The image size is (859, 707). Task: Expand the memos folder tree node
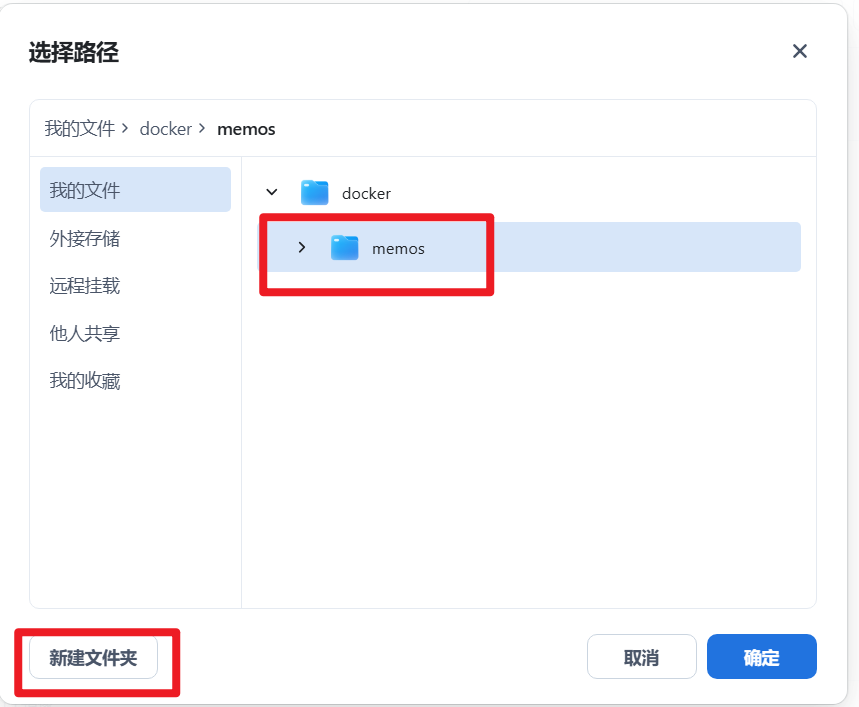pyautogui.click(x=301, y=247)
